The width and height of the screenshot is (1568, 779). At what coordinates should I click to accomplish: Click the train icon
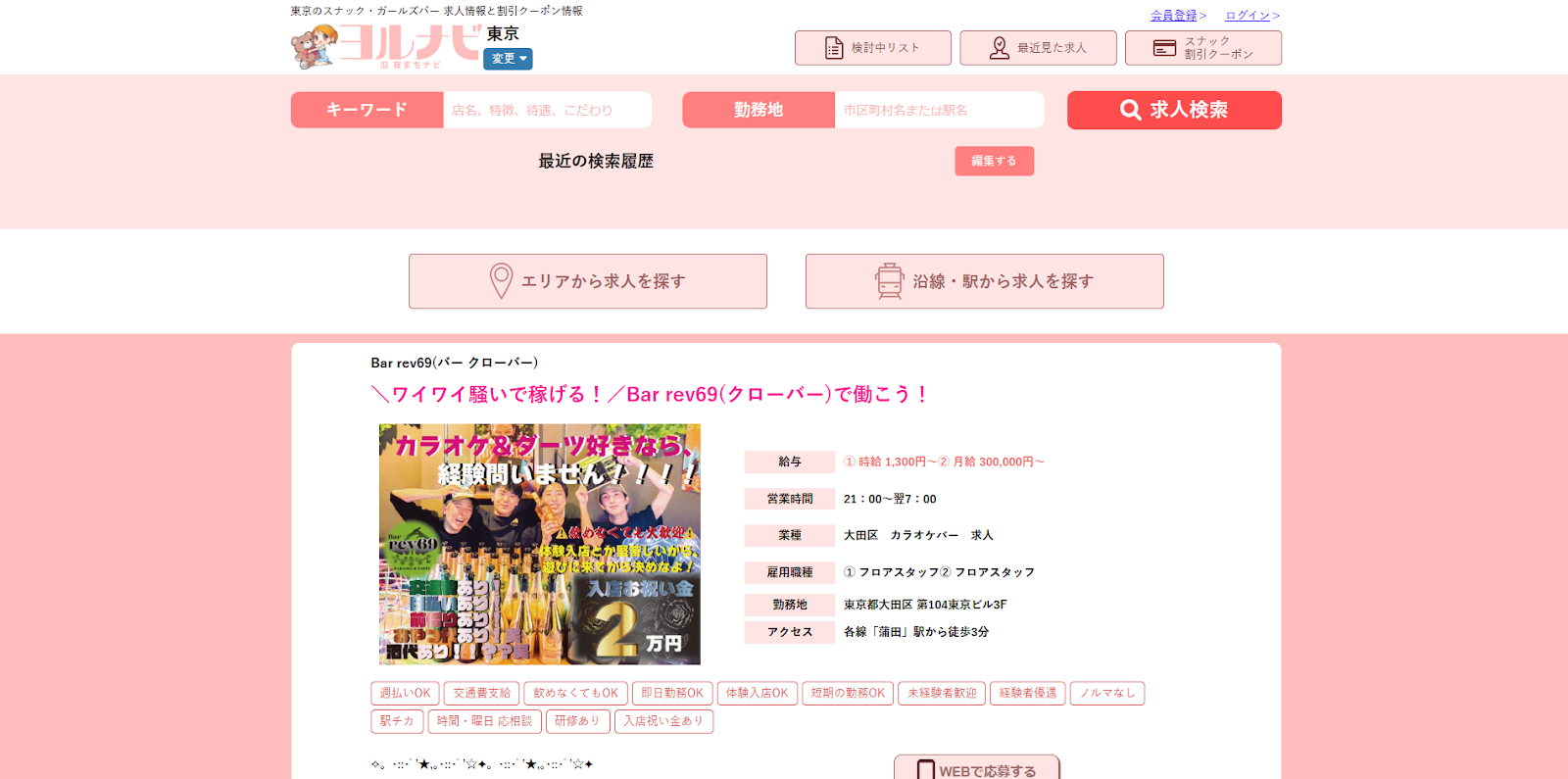[x=889, y=281]
